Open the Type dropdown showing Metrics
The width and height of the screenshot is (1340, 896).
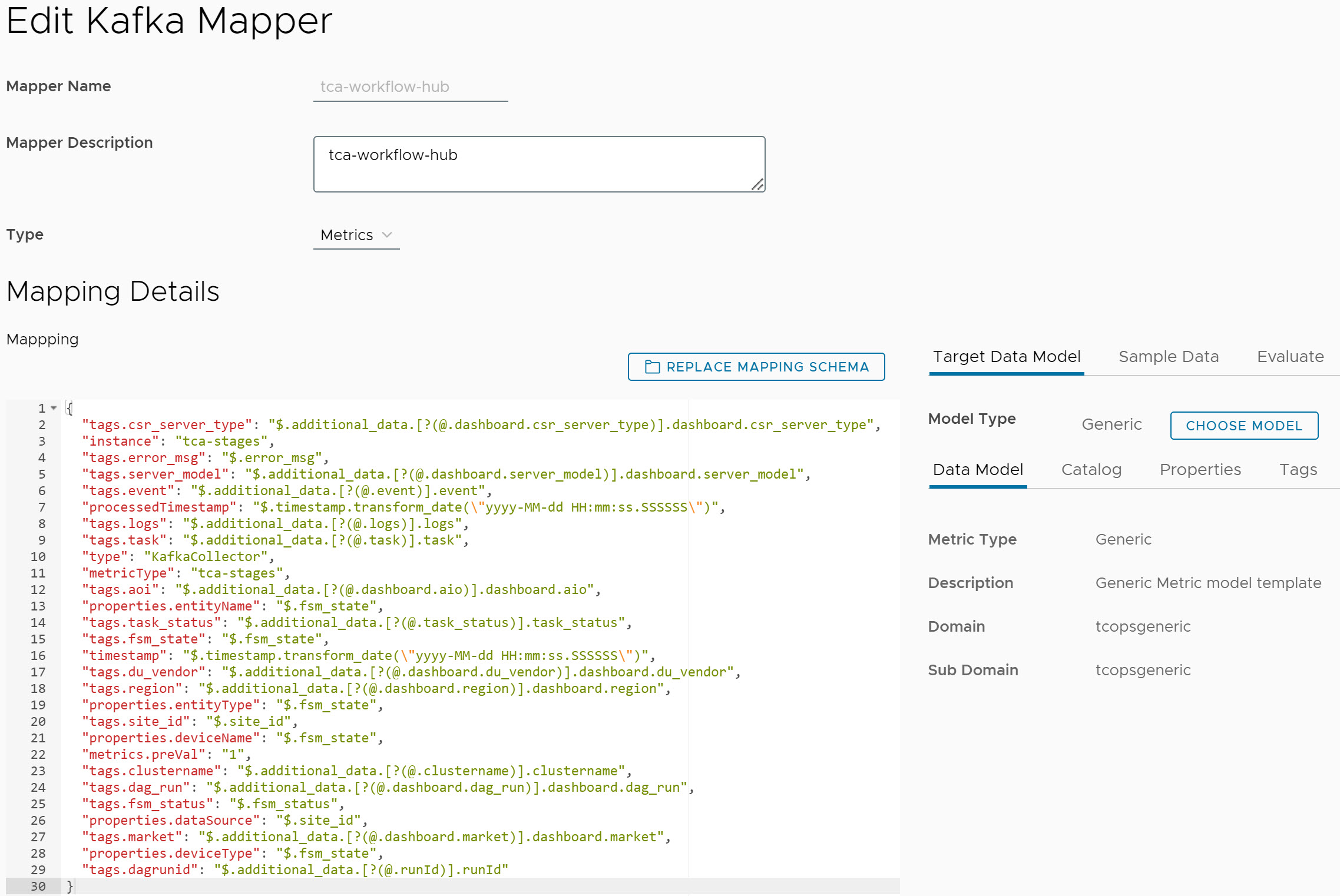355,235
